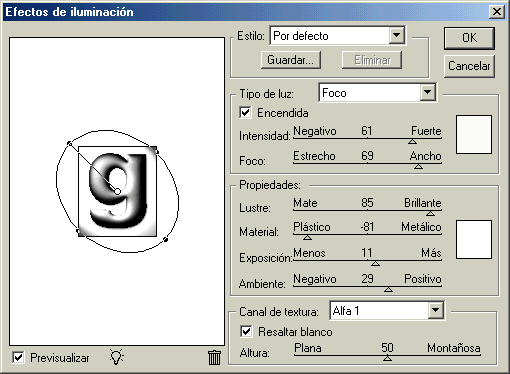Click the Intensidad slider triangle handle
The width and height of the screenshot is (510, 374).
click(412, 142)
